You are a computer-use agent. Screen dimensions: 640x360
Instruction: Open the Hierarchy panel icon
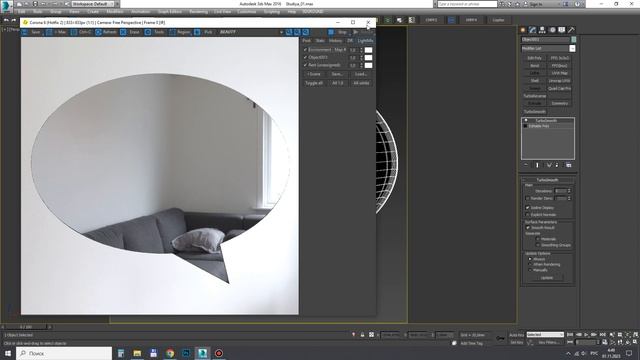[x=542, y=30]
